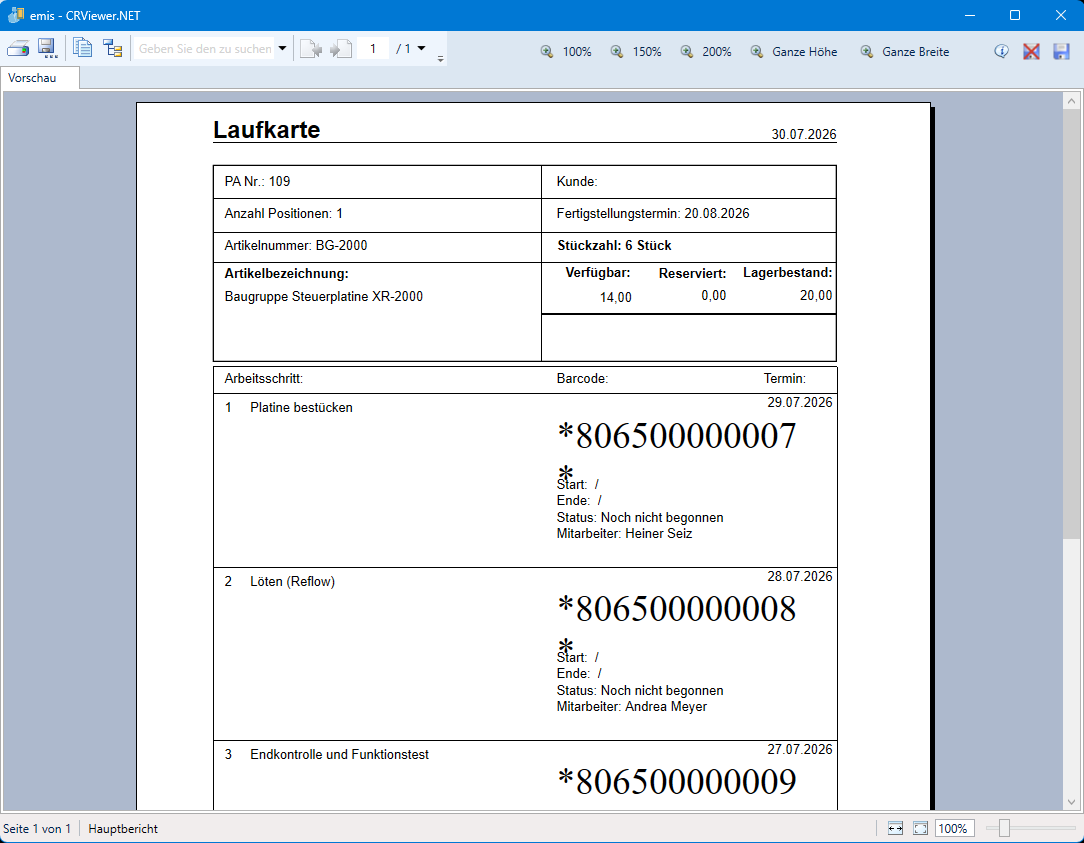Fit the report to Ganze Breite
This screenshot has height=843, width=1084.
915,52
